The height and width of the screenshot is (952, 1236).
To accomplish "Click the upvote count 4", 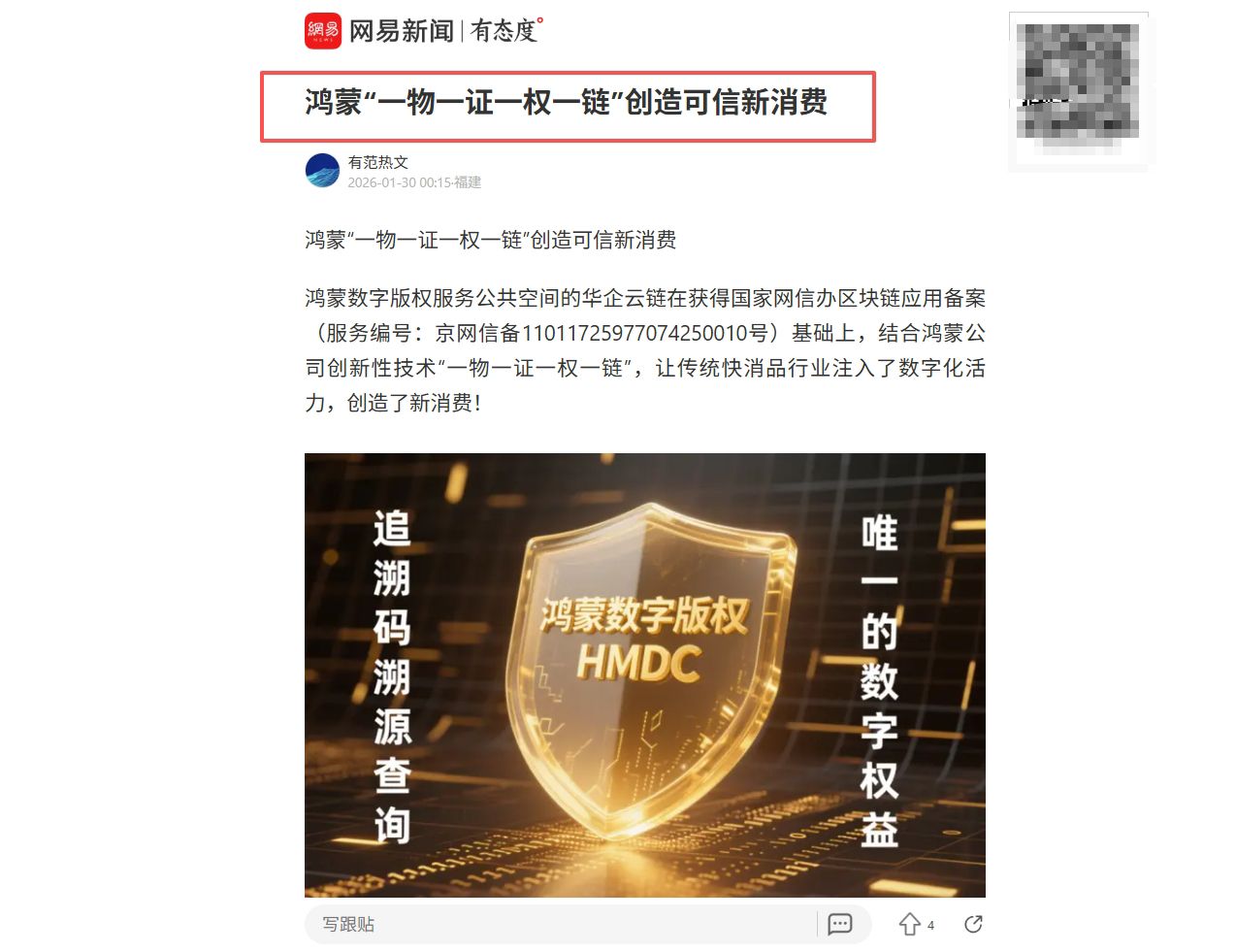I will 930,926.
